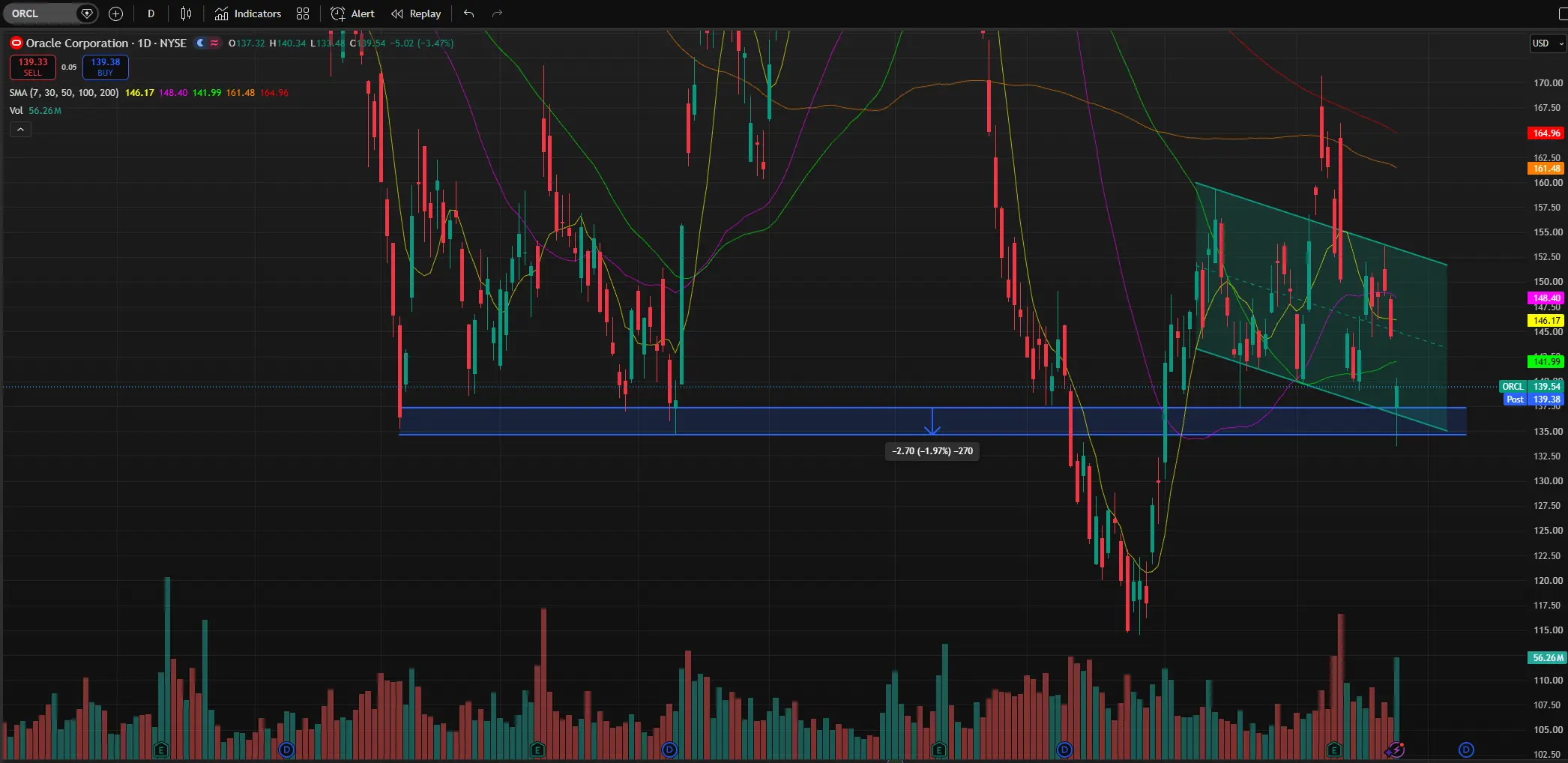This screenshot has width=1568, height=763.
Task: Create a new Alert from the toolbar
Action: pyautogui.click(x=352, y=13)
